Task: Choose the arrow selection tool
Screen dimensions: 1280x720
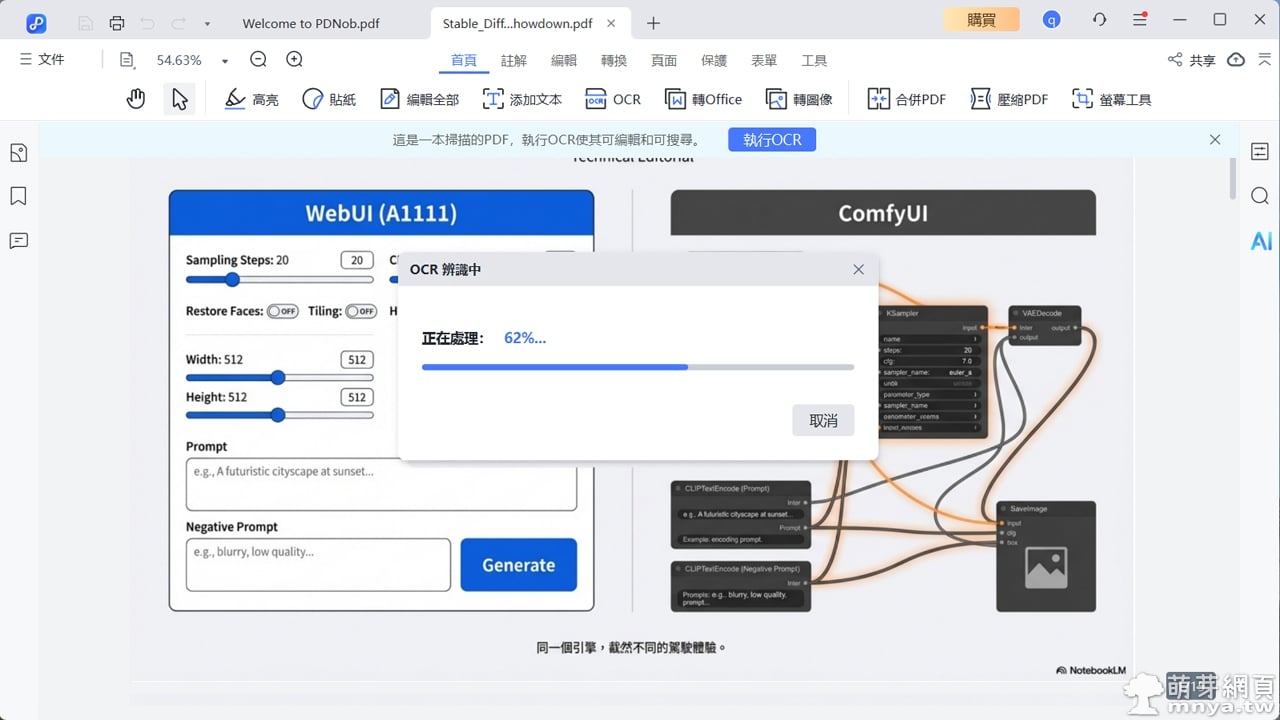Action: tap(179, 99)
